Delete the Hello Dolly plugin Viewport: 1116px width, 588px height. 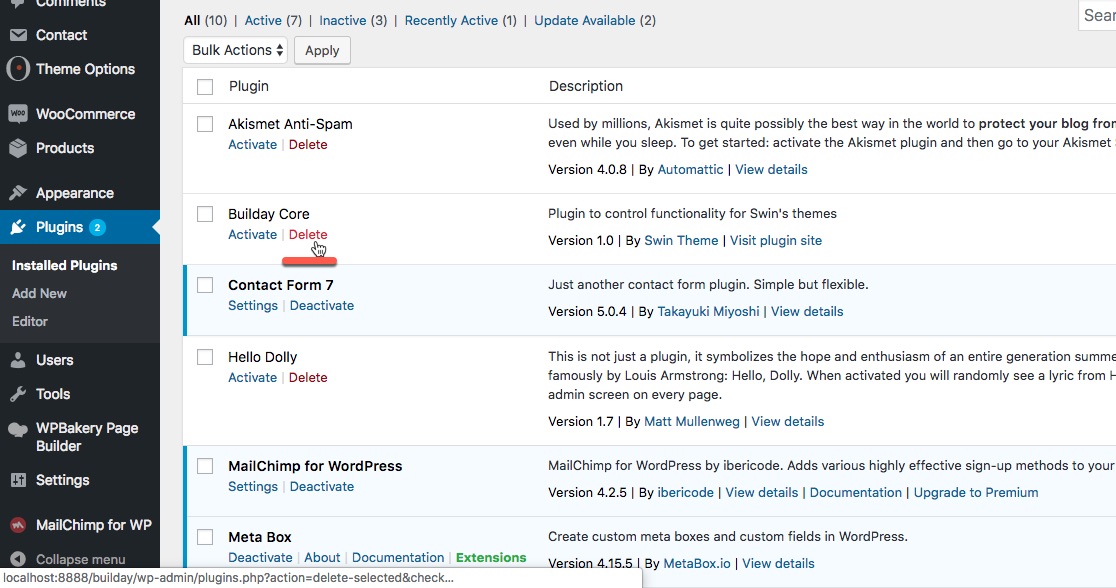(x=308, y=377)
